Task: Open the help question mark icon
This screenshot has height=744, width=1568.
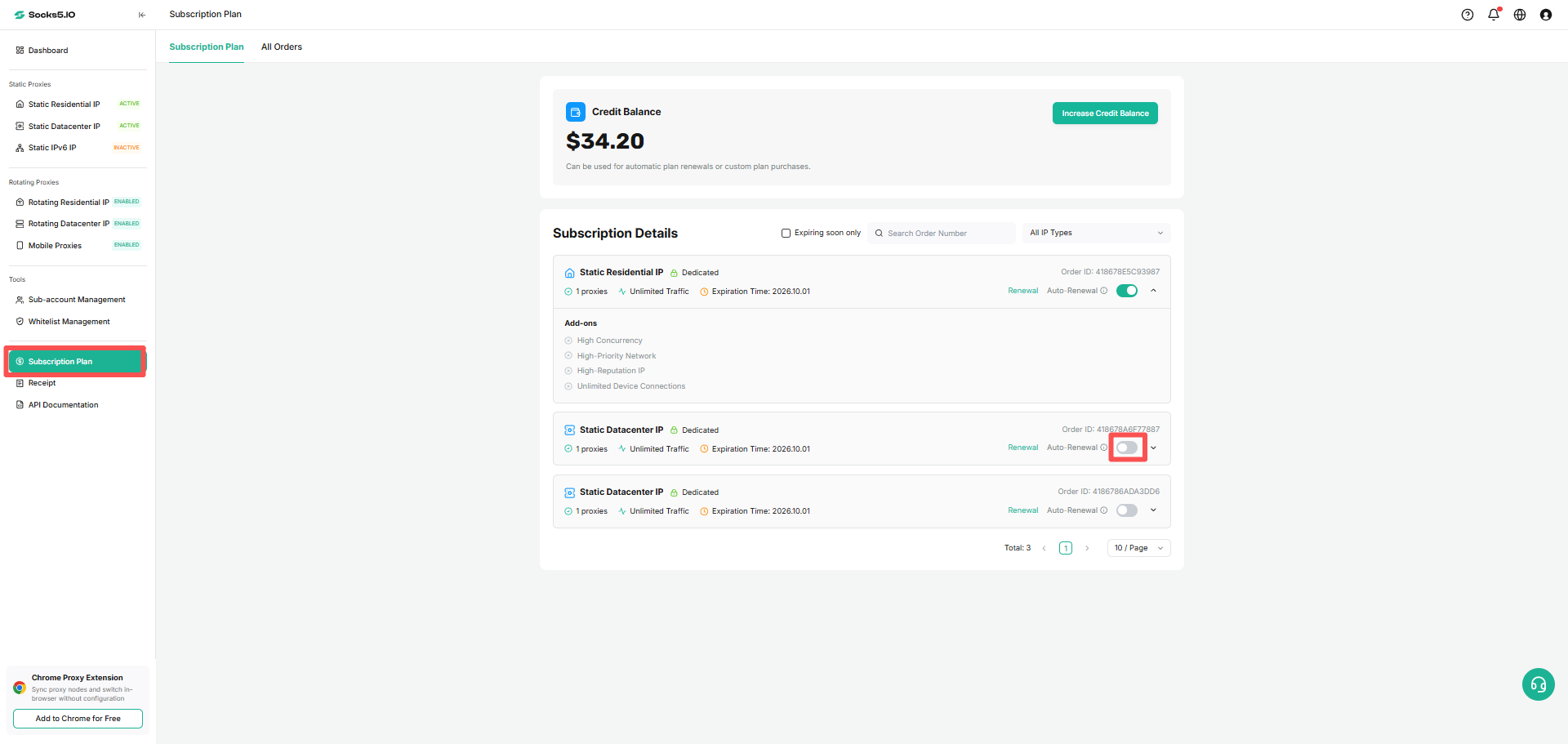Action: click(1468, 15)
